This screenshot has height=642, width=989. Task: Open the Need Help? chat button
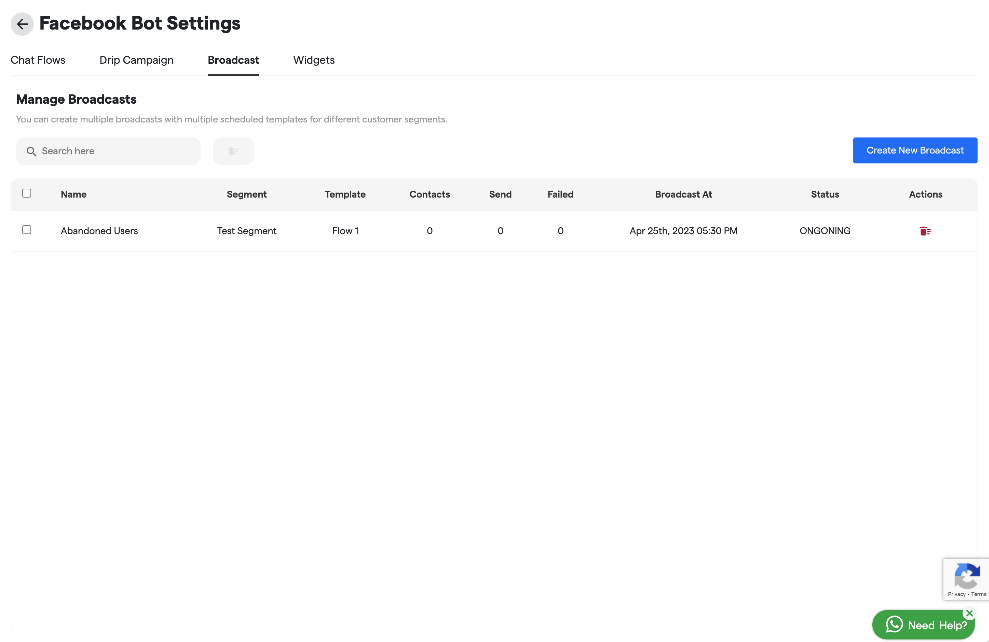(935, 626)
